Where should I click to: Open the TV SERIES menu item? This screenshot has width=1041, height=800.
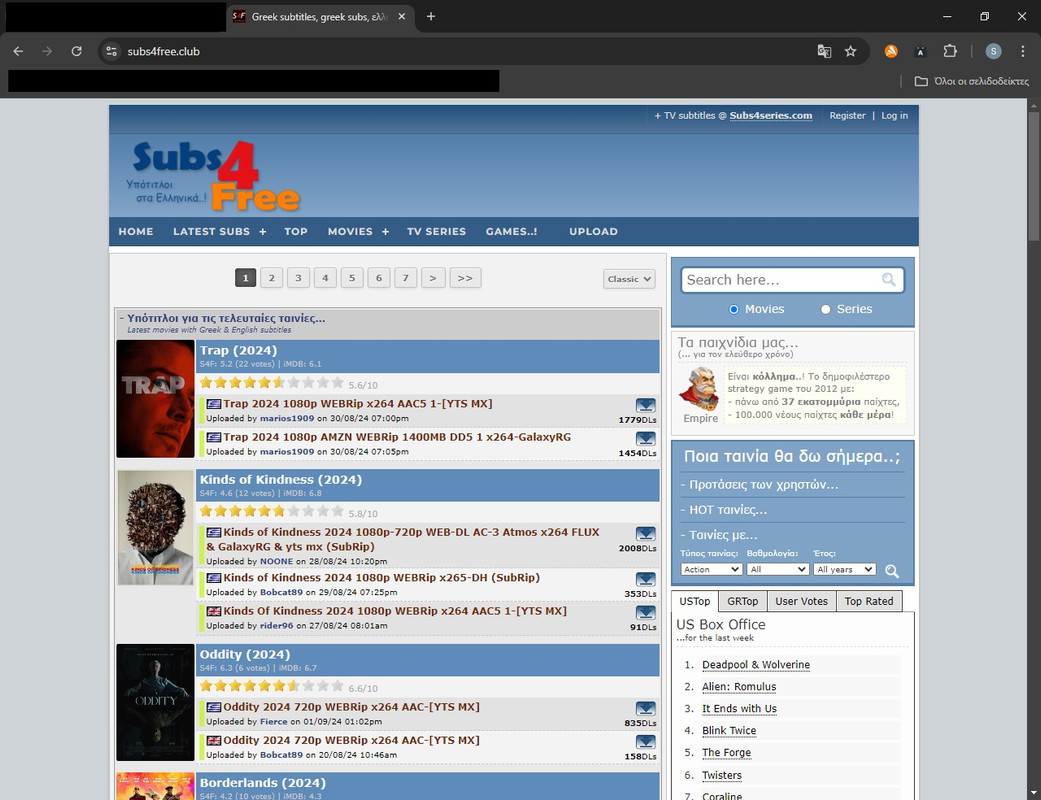(436, 232)
